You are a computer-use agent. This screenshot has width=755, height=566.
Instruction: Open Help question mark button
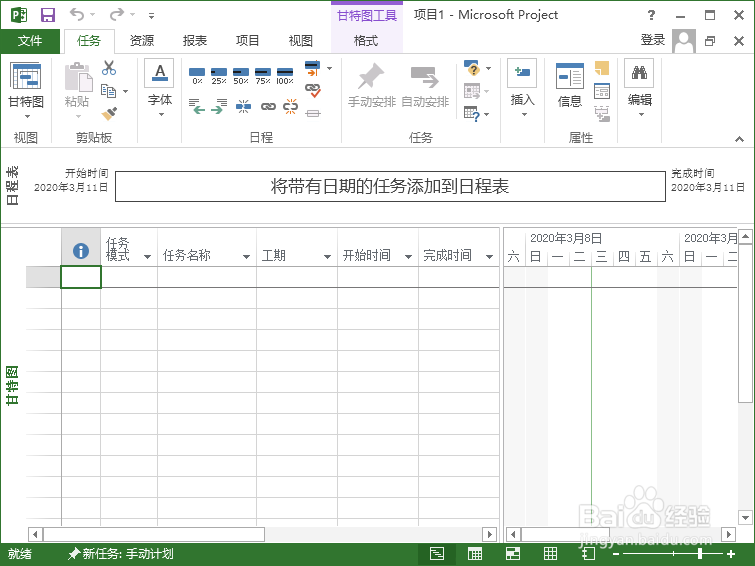coord(651,15)
